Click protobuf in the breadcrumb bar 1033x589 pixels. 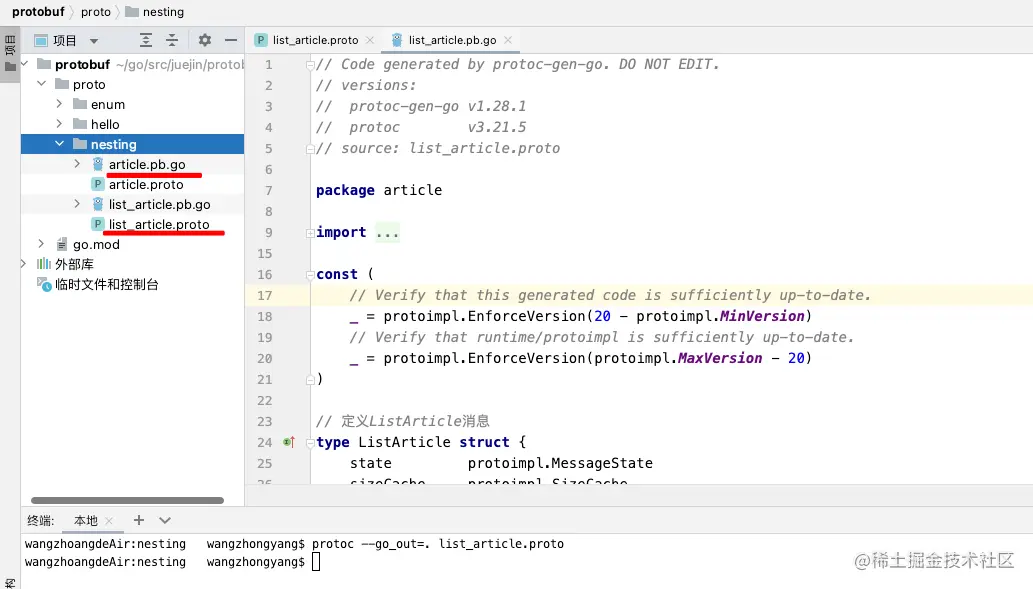point(38,12)
